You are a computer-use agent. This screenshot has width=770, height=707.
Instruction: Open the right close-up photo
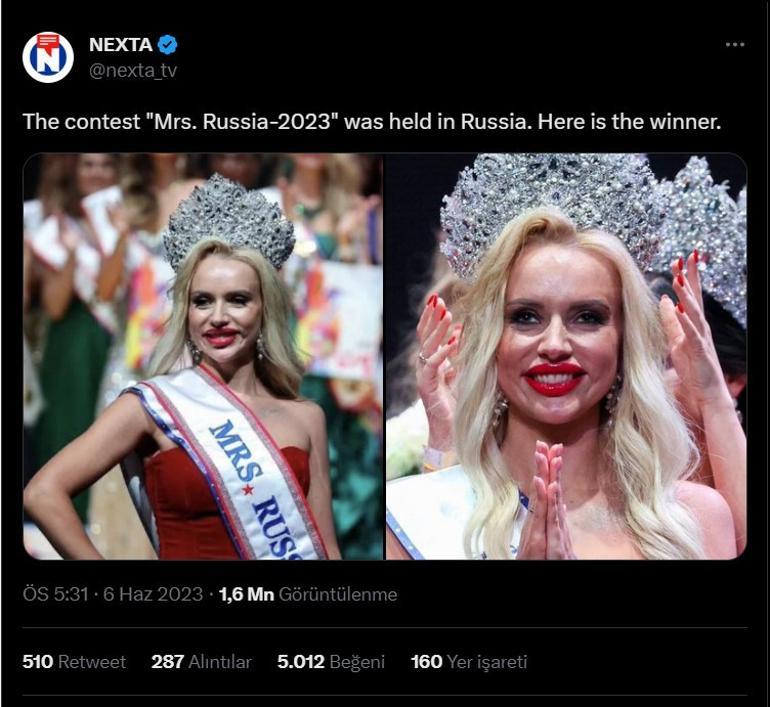coord(566,356)
